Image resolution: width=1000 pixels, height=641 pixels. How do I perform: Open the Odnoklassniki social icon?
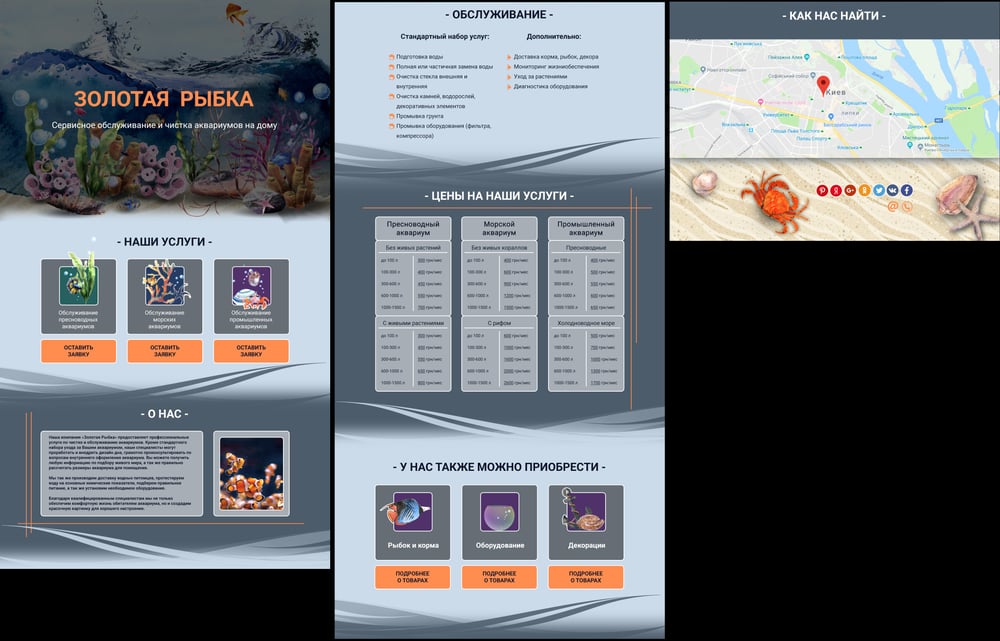point(864,190)
